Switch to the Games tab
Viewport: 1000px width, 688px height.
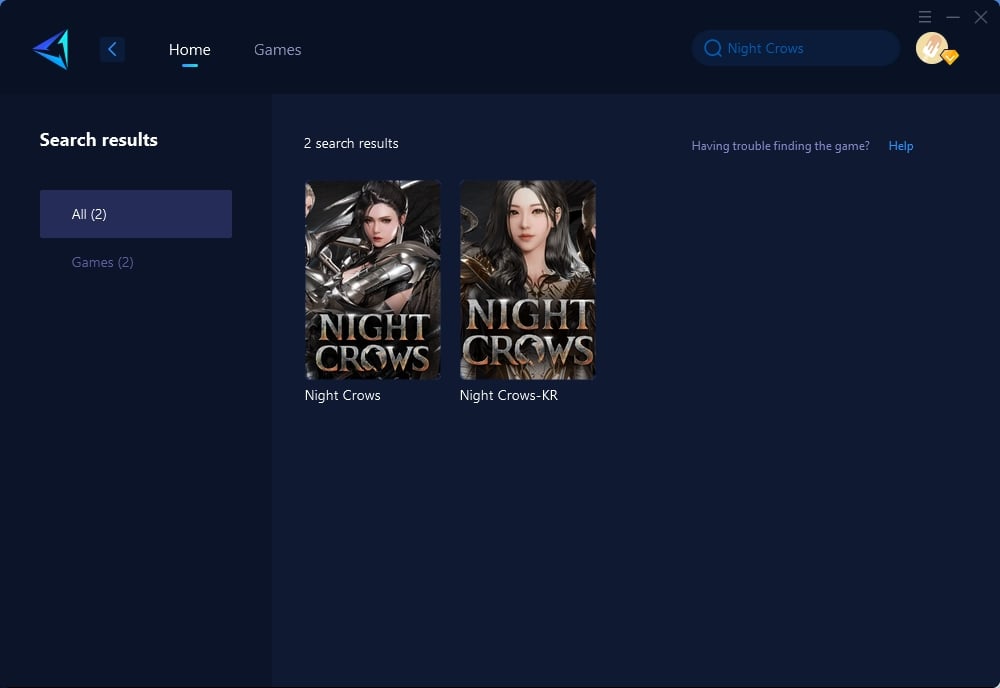click(x=277, y=49)
